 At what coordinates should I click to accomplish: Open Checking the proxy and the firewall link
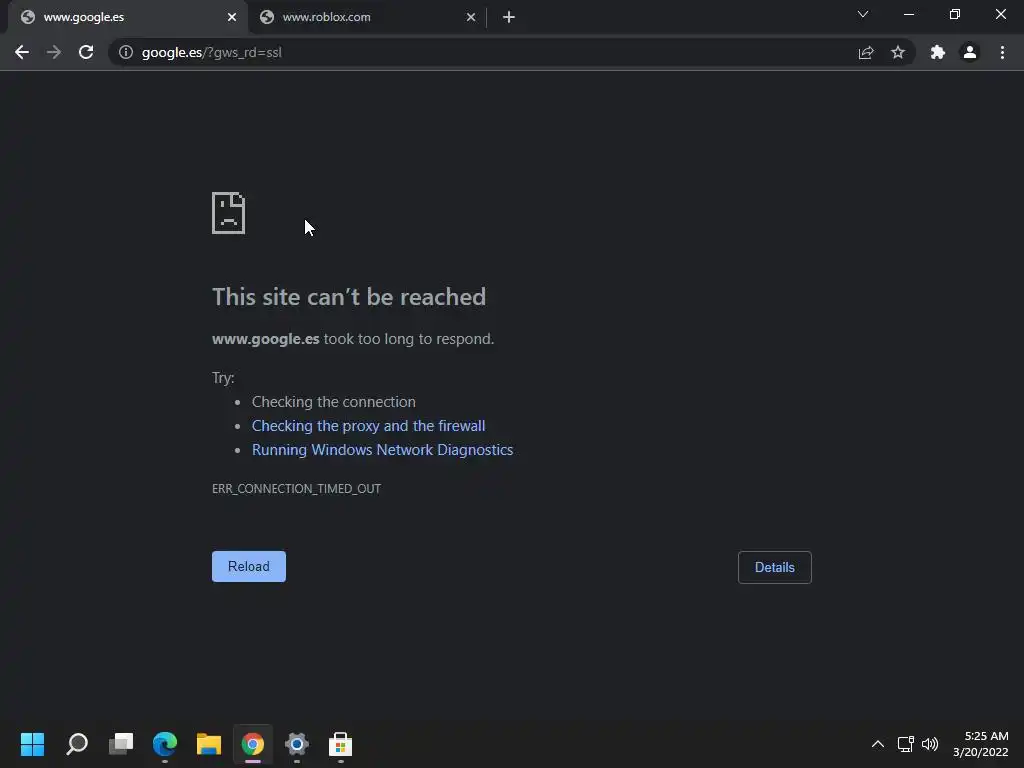click(368, 426)
